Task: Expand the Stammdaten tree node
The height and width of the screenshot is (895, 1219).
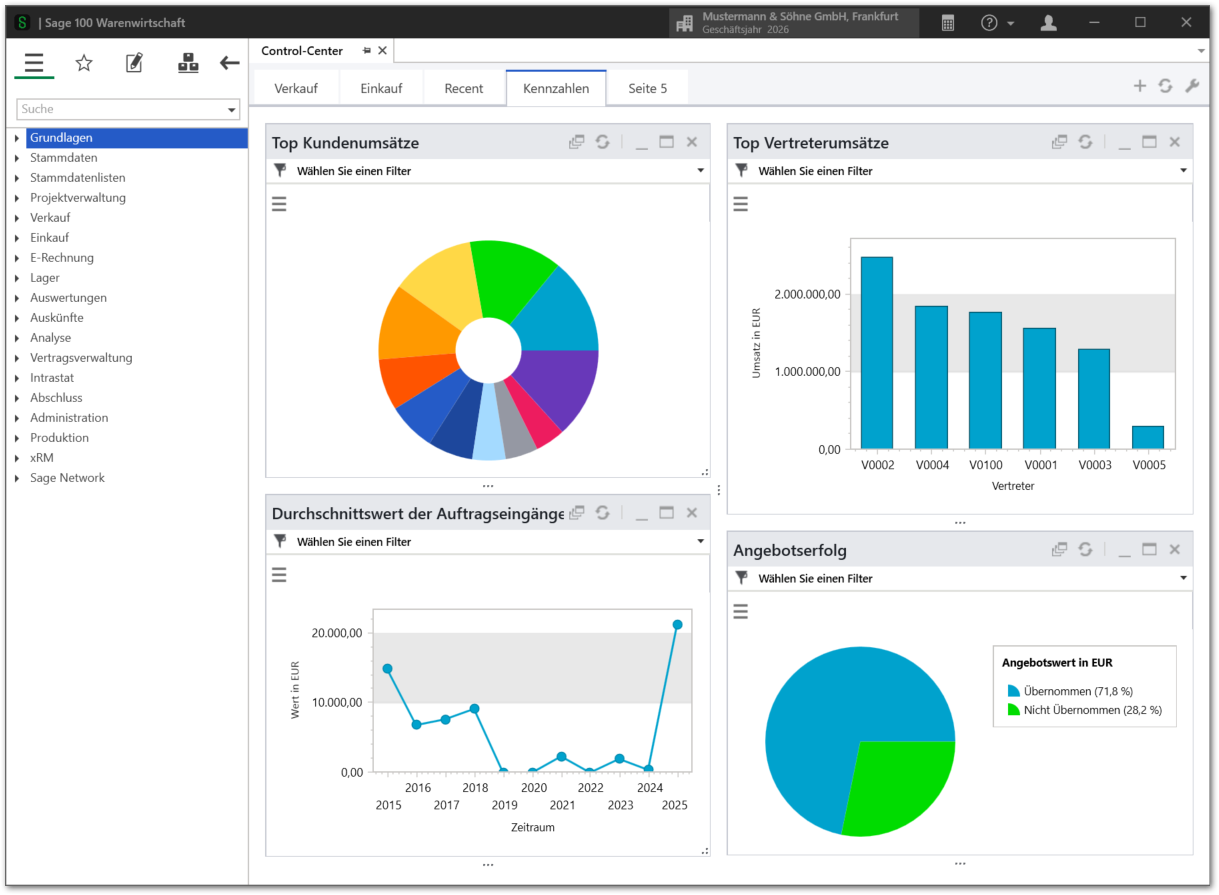Action: tap(17, 158)
